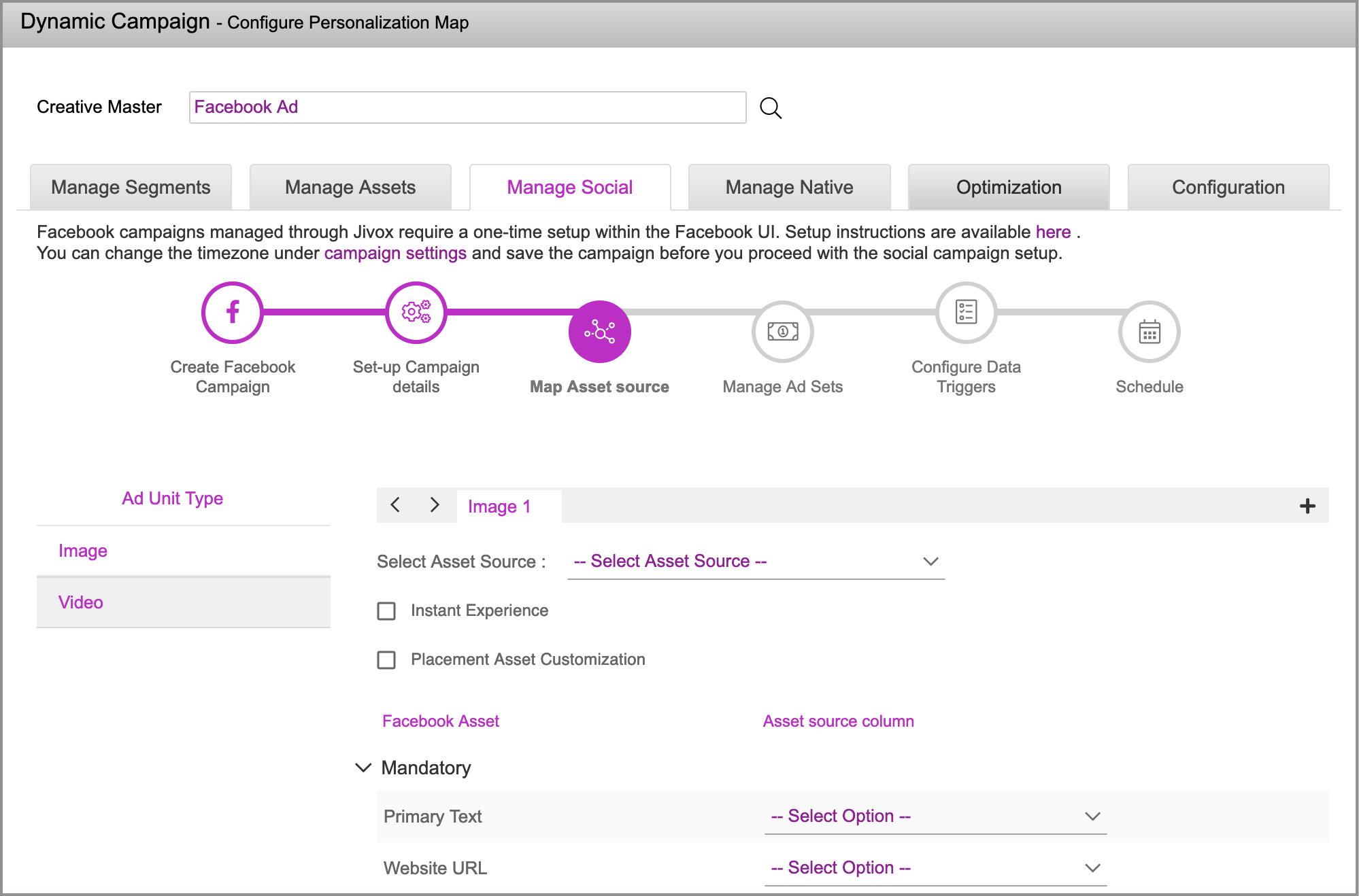
Task: Click the previous arrow beside Image 1 tab
Action: [395, 505]
